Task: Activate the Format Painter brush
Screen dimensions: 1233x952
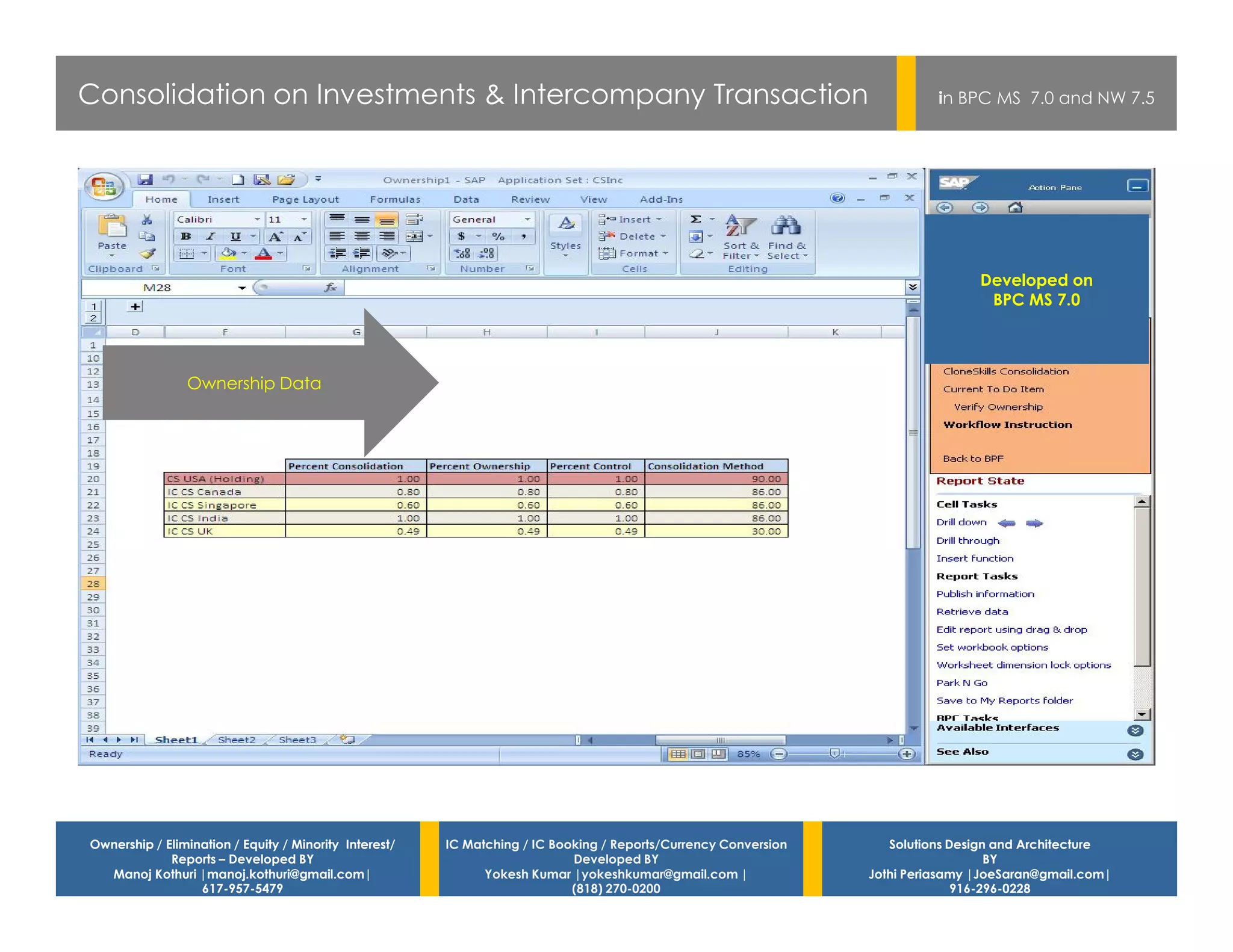Action: pyautogui.click(x=148, y=253)
